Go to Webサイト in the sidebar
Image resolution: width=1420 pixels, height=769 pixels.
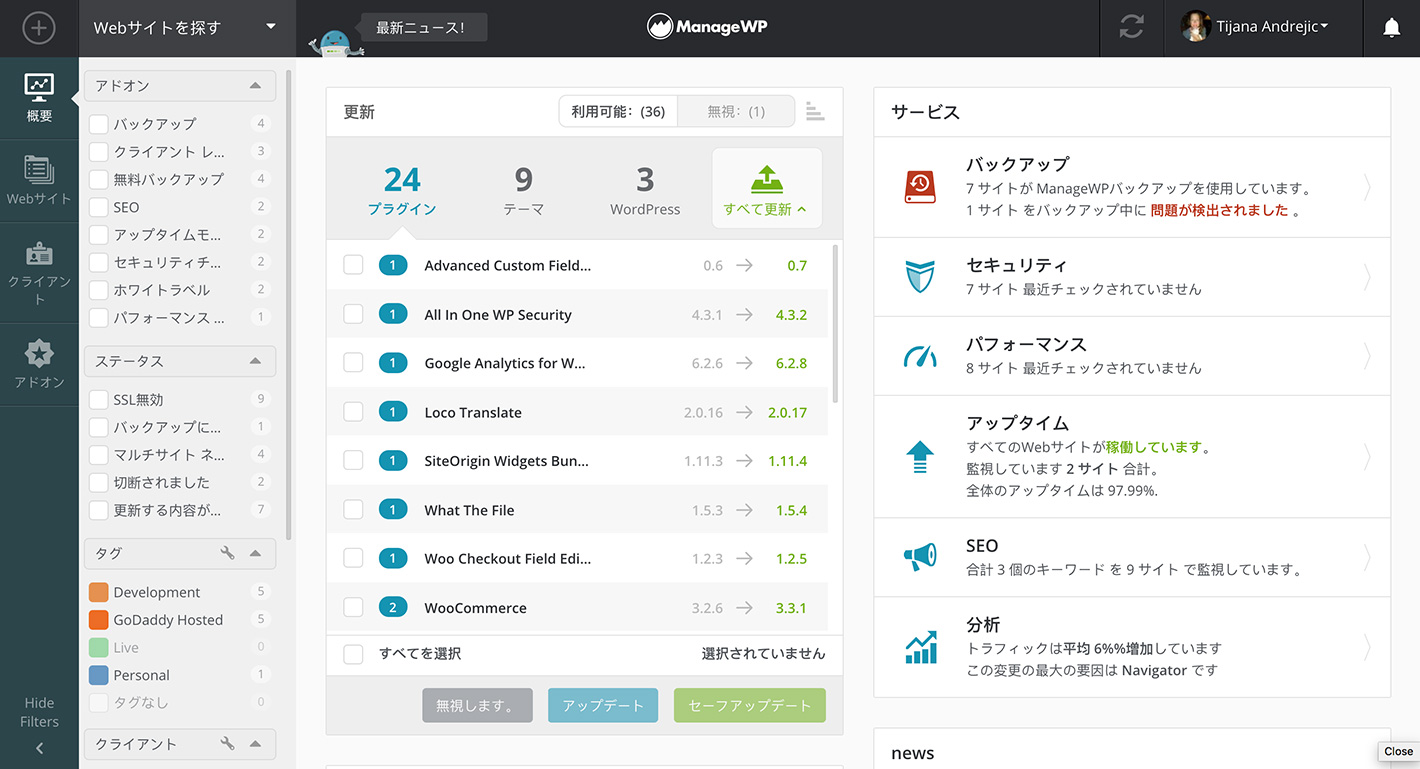click(x=39, y=180)
